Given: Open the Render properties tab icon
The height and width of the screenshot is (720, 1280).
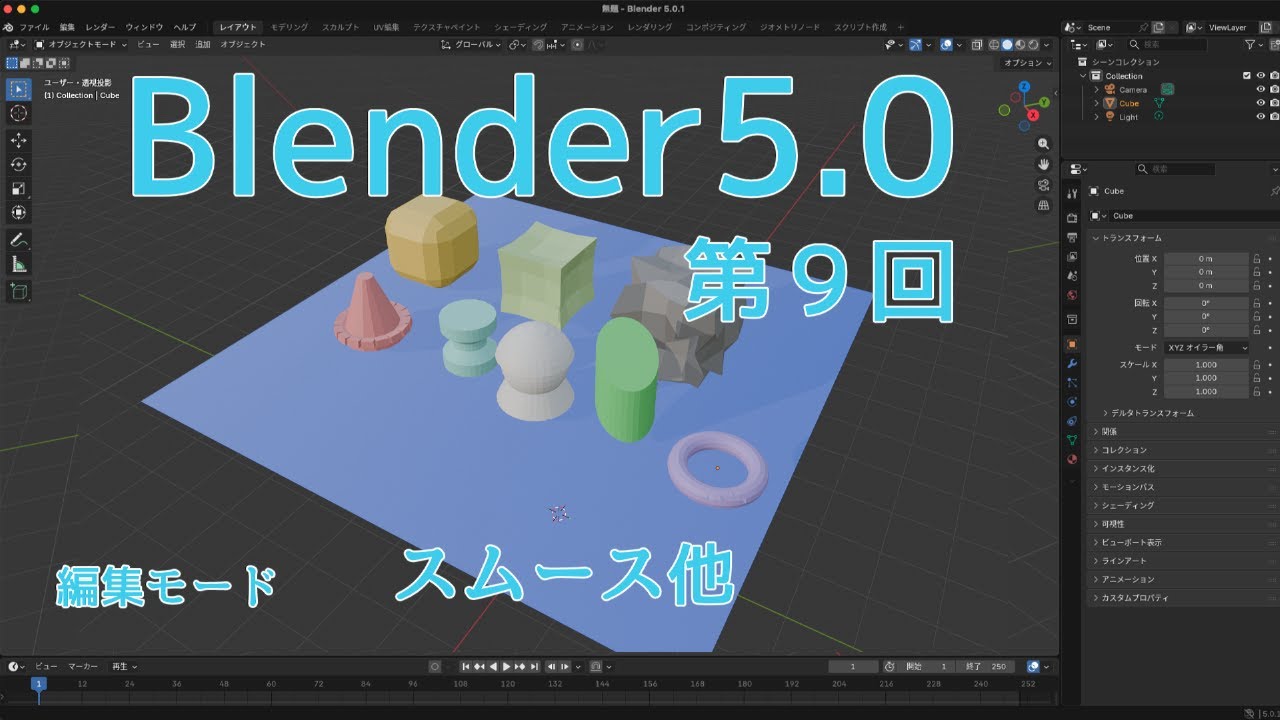Looking at the screenshot, I should click(x=1072, y=217).
